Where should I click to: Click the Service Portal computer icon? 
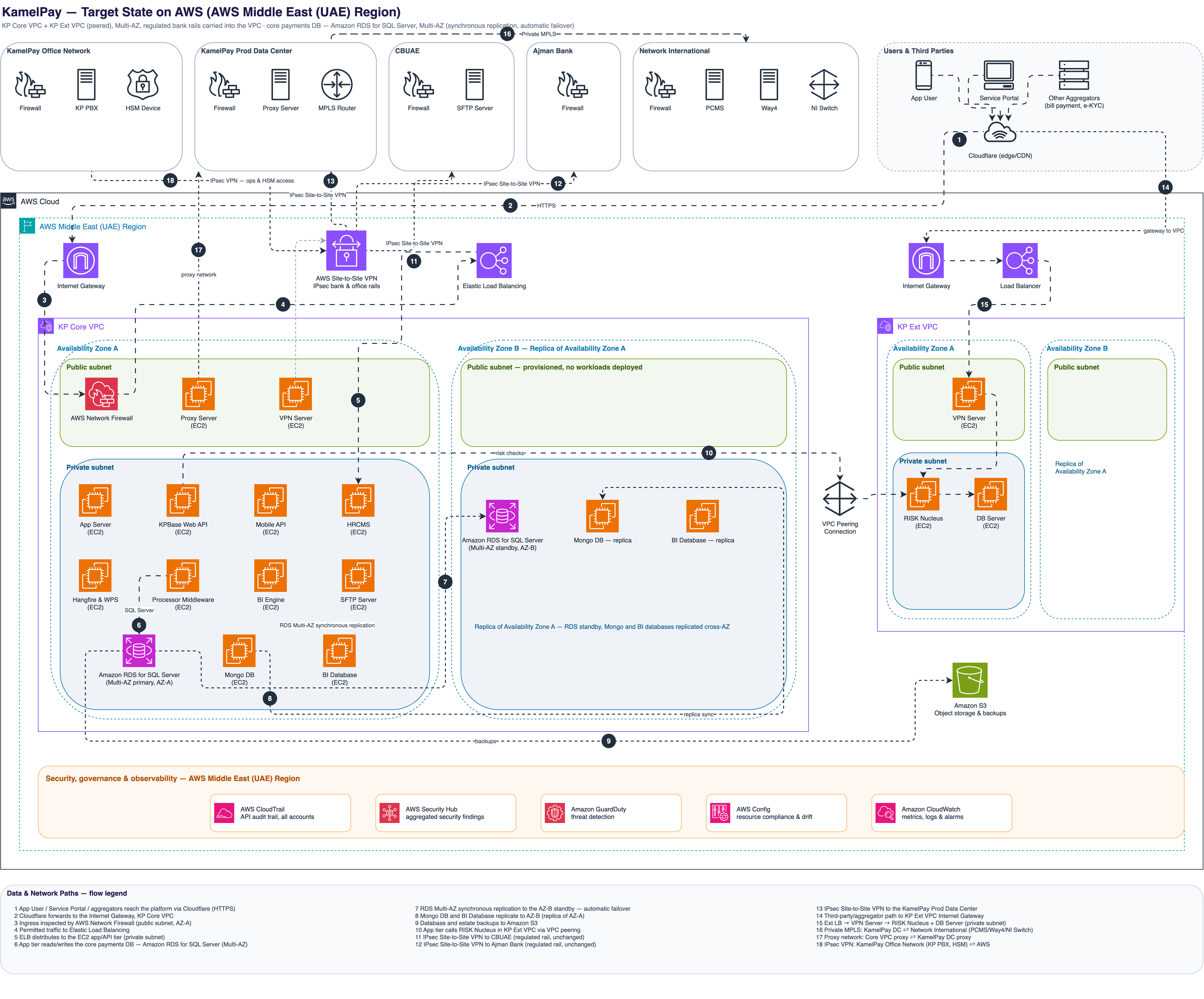(x=999, y=75)
